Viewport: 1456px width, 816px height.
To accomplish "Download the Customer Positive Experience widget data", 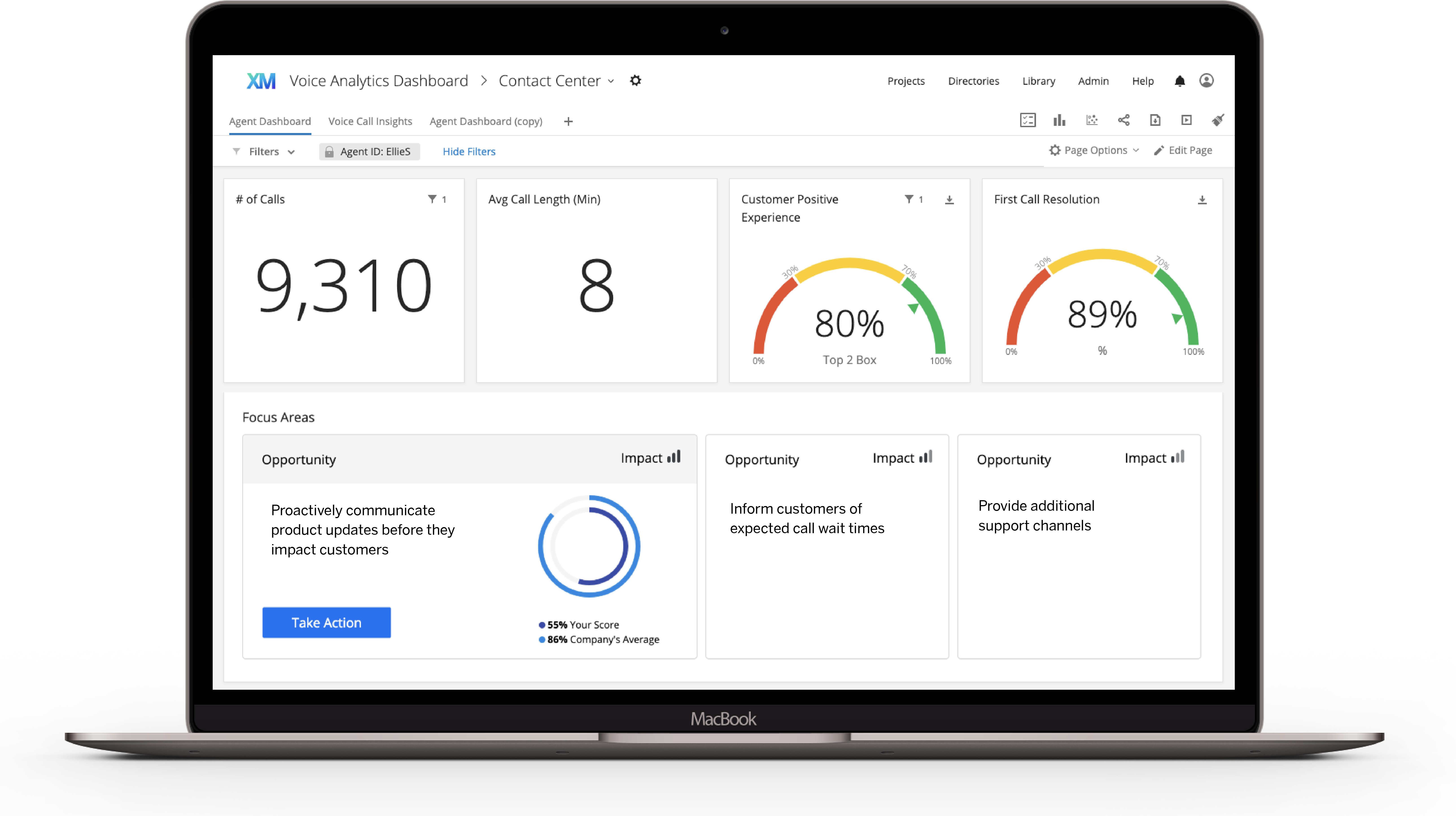I will point(950,199).
